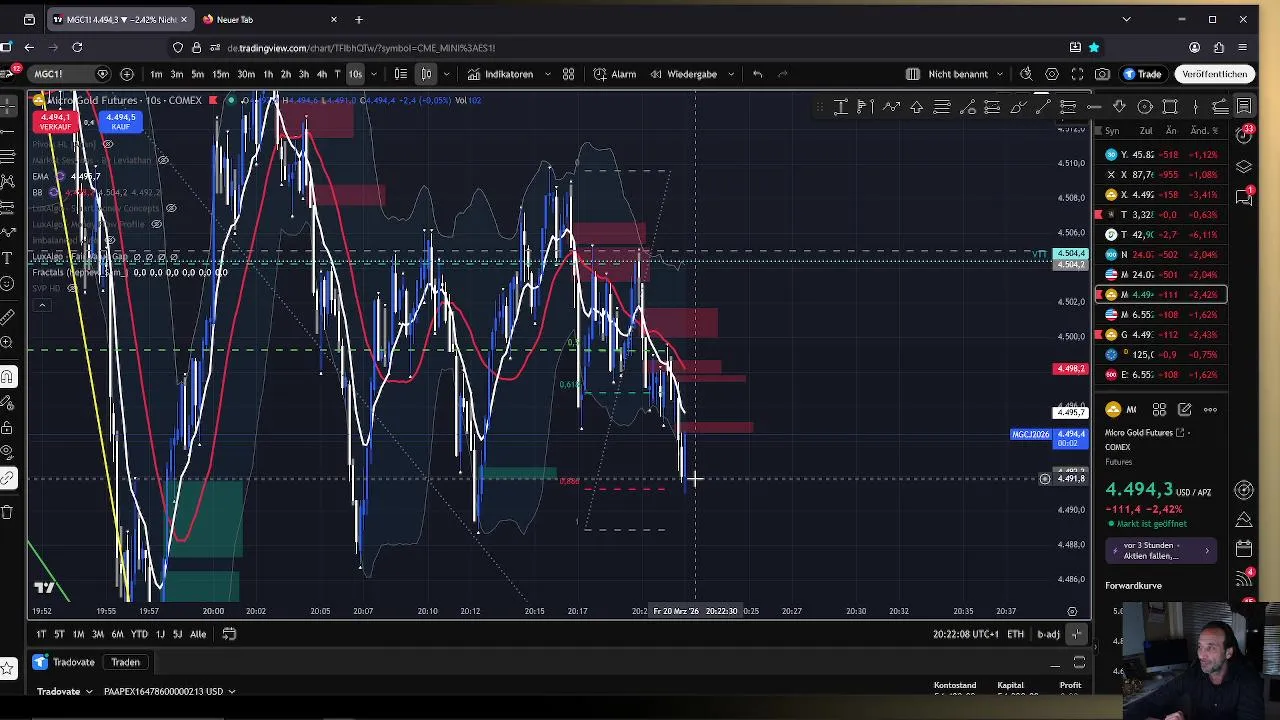Expand the chart type dropdown arrow
This screenshot has width=1280, height=720.
pyautogui.click(x=446, y=74)
